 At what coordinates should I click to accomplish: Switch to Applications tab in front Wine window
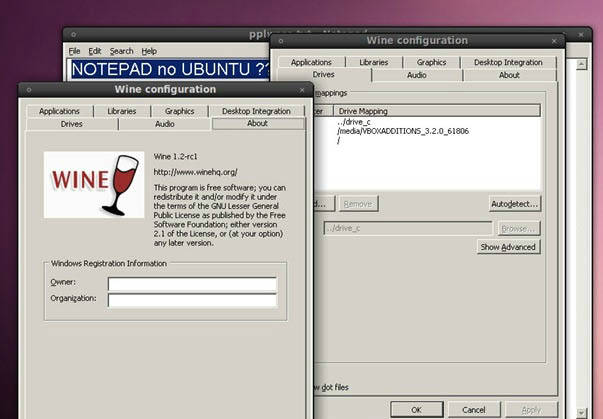click(59, 111)
